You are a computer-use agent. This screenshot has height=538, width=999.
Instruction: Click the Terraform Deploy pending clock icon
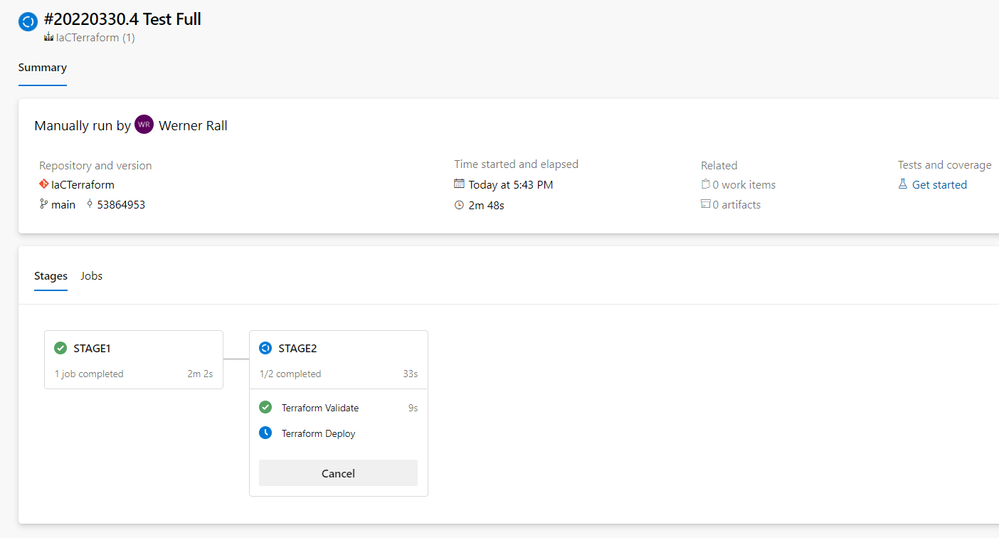pyautogui.click(x=265, y=433)
